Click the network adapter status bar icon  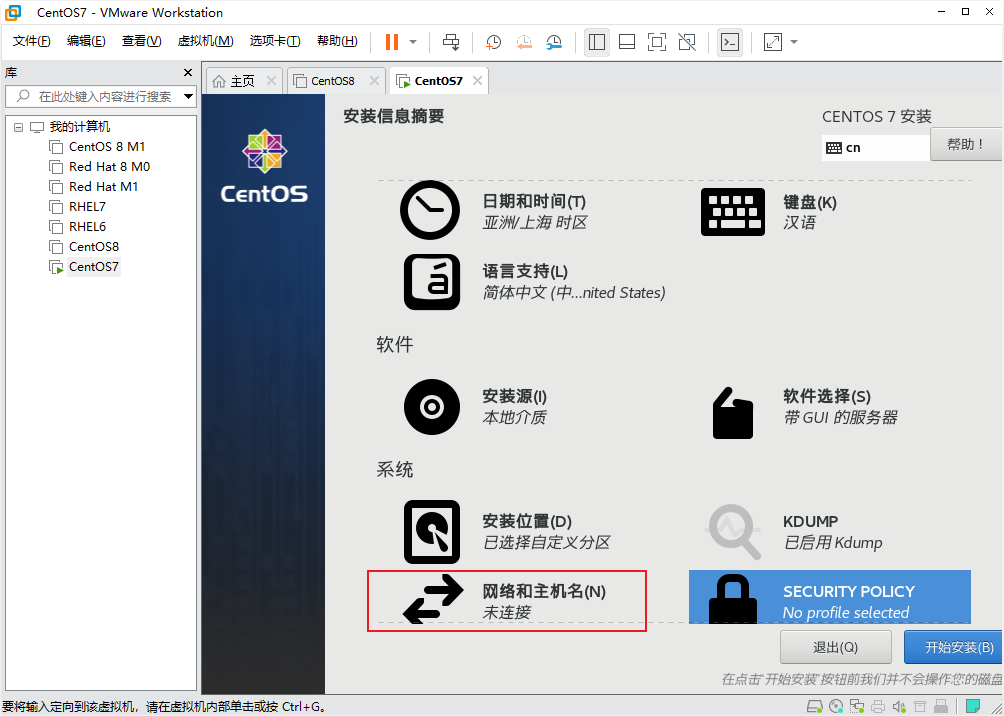pyautogui.click(x=857, y=706)
